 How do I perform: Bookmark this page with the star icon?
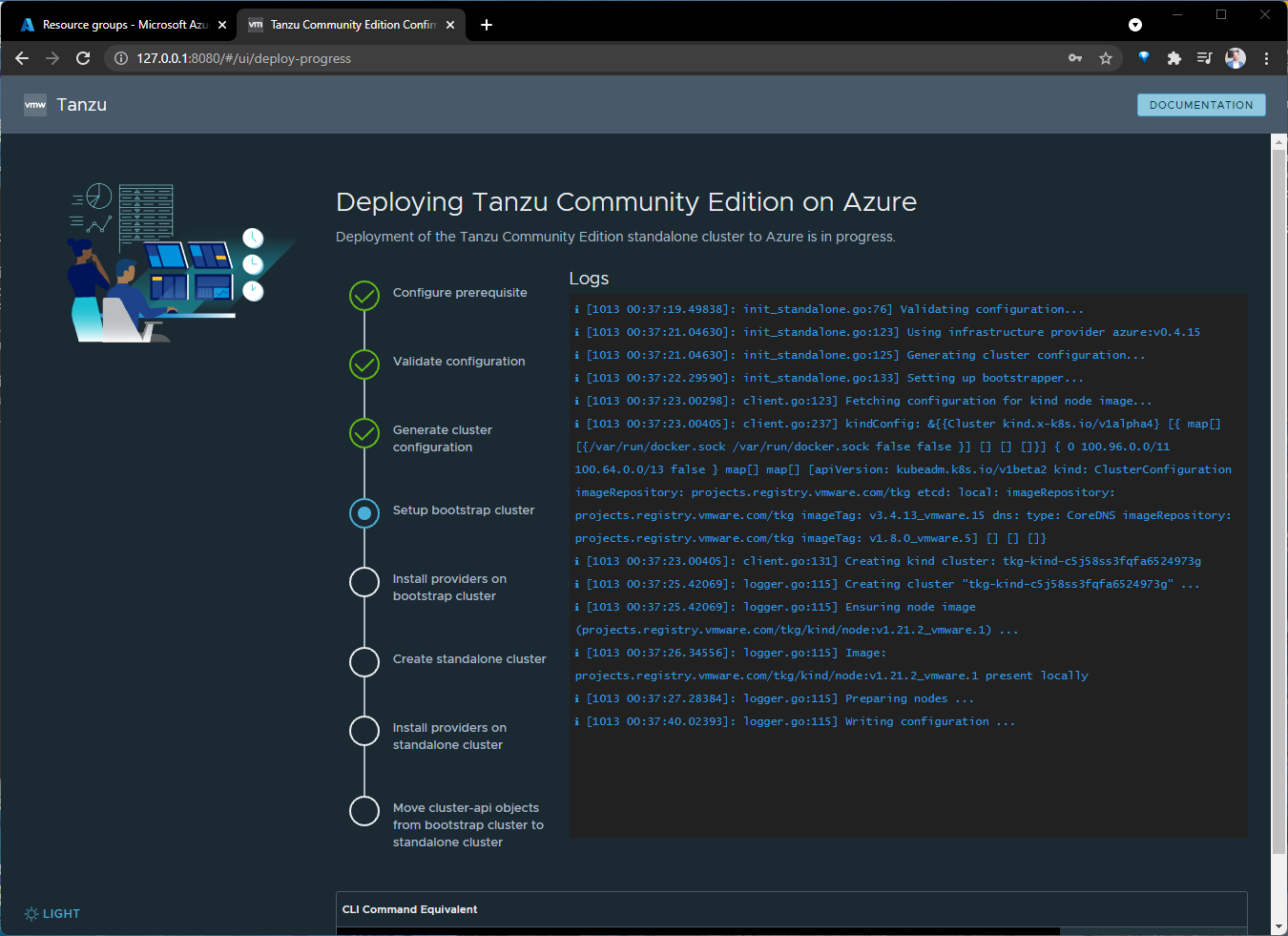[1106, 58]
